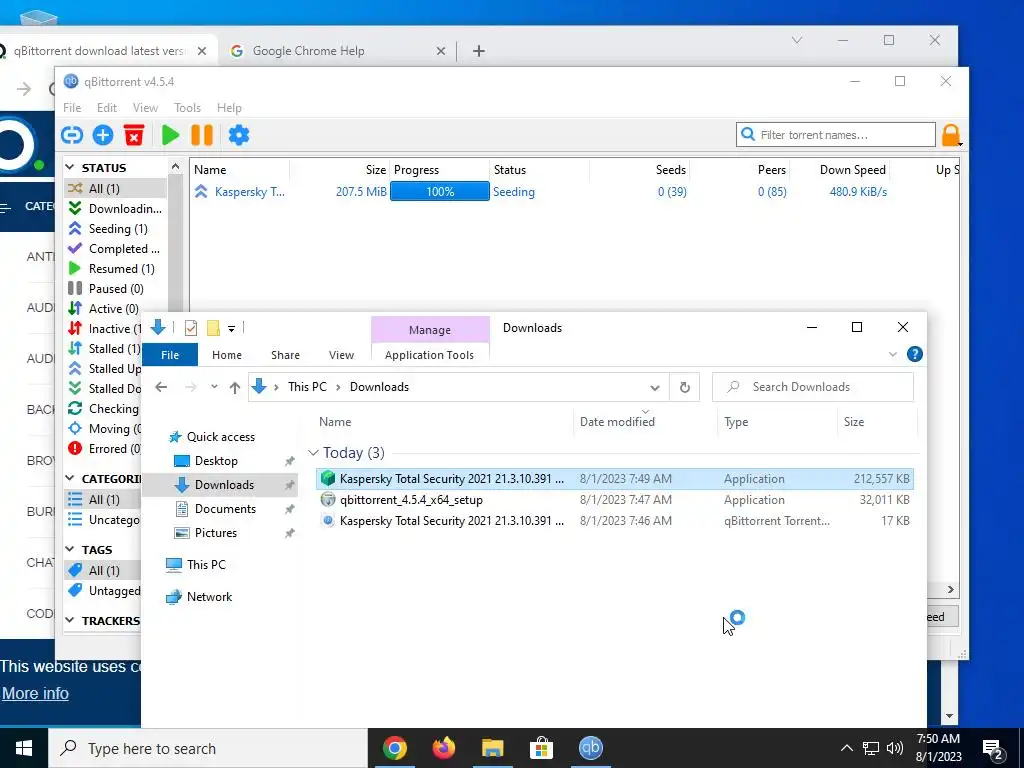Open Explorer Help question mark icon
Viewport: 1024px width, 768px height.
click(914, 355)
